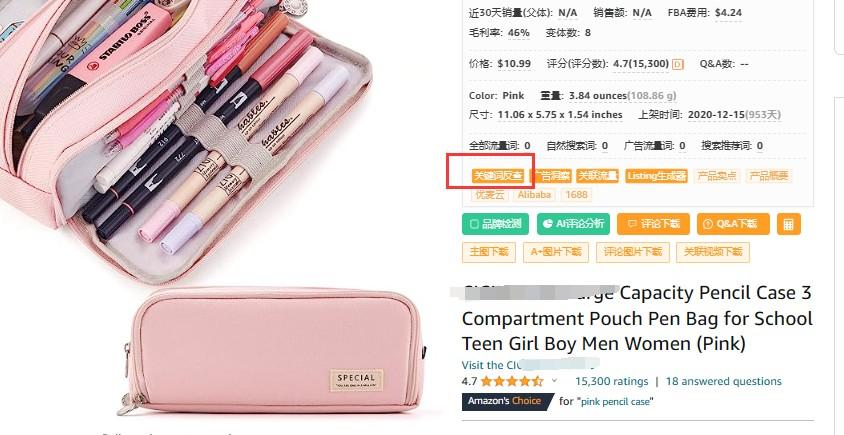844x435 pixels.
Task: Open AI评论分析 review analysis
Action: point(573,224)
